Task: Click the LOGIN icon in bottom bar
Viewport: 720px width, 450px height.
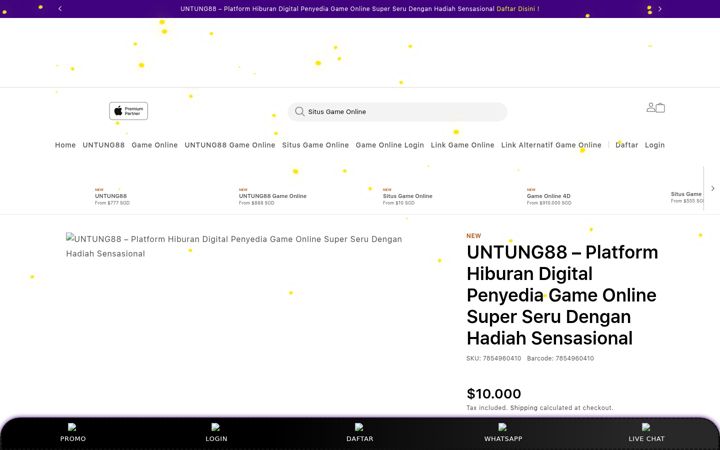Action: point(216,428)
